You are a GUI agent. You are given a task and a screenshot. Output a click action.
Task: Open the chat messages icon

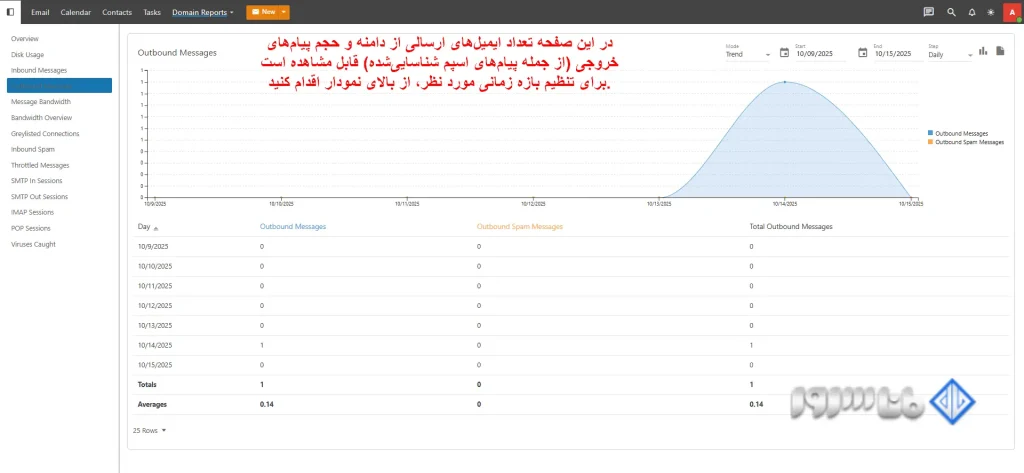[929, 12]
